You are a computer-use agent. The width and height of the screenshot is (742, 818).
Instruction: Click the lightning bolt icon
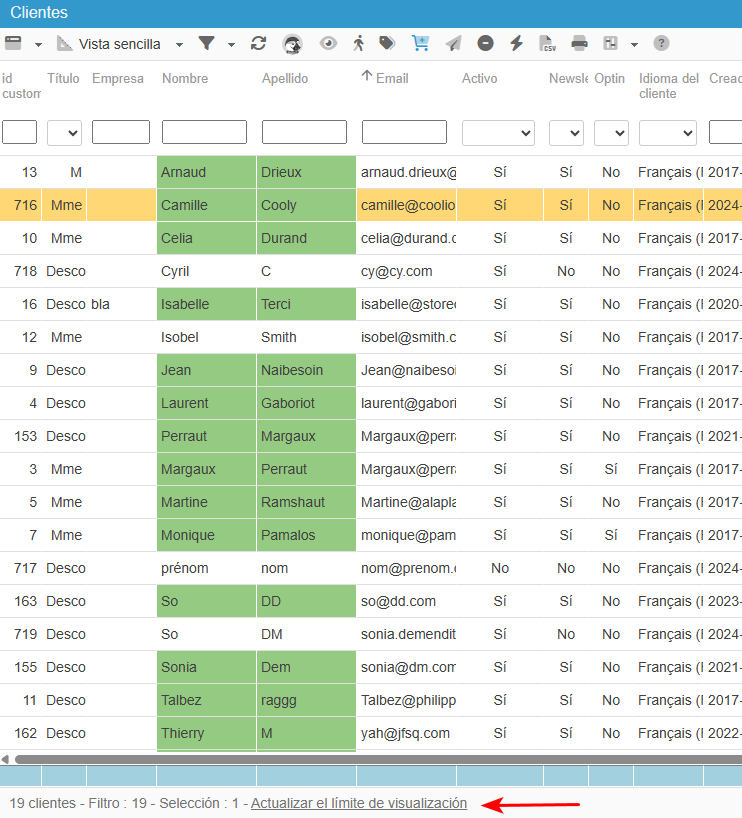click(517, 43)
